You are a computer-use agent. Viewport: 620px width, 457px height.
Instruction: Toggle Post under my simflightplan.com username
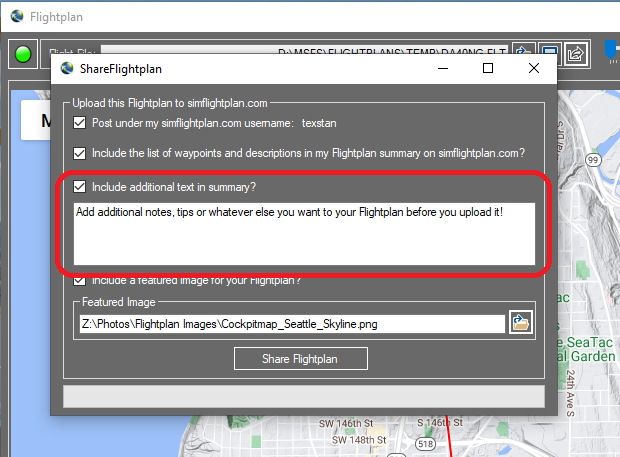(x=79, y=123)
